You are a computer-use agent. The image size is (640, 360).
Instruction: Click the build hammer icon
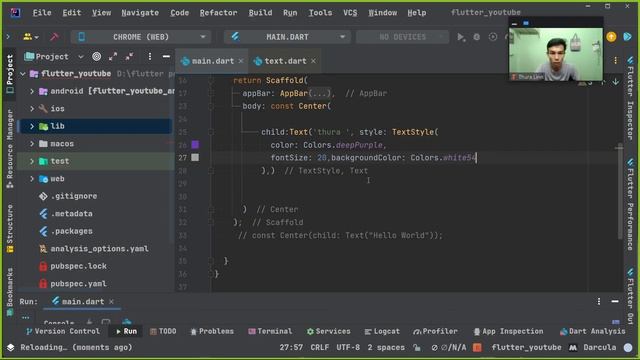(x=54, y=37)
